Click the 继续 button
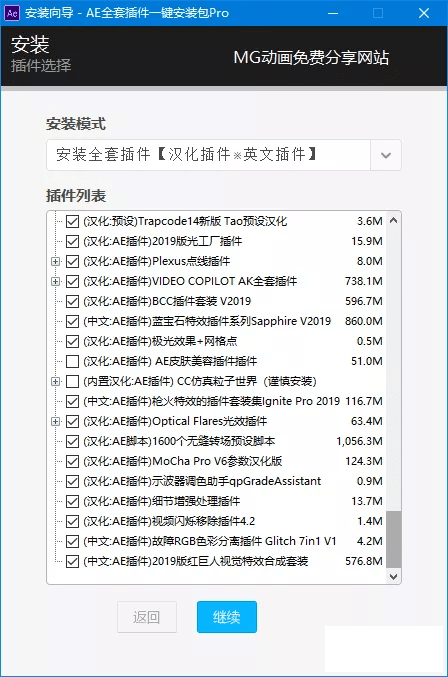Image resolution: width=448 pixels, height=677 pixels. 227,617
